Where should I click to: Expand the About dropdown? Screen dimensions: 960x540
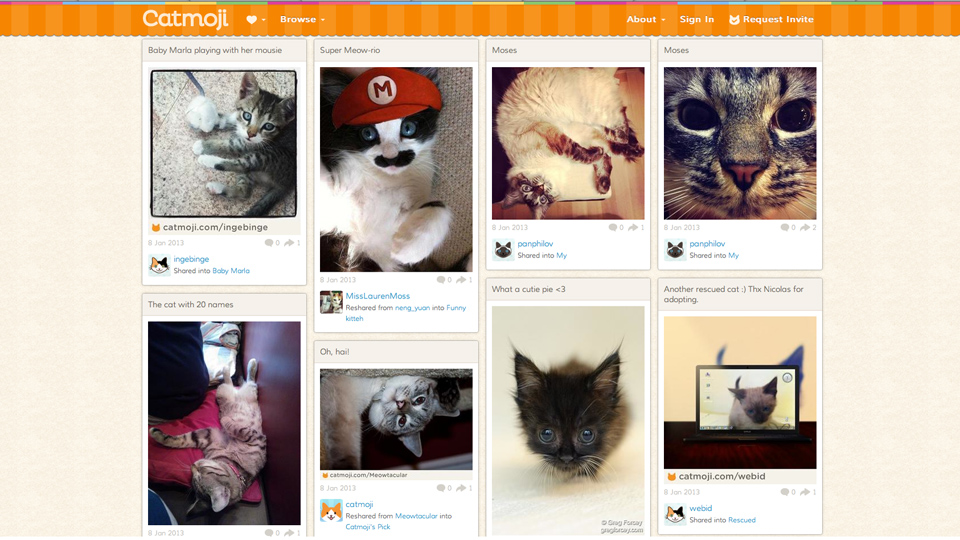(646, 19)
